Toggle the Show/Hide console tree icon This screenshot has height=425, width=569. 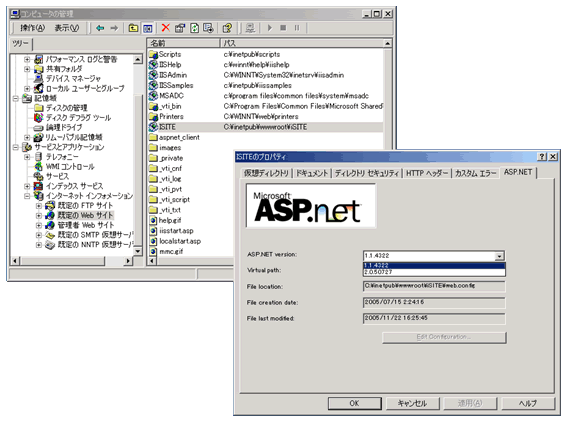coord(147,28)
